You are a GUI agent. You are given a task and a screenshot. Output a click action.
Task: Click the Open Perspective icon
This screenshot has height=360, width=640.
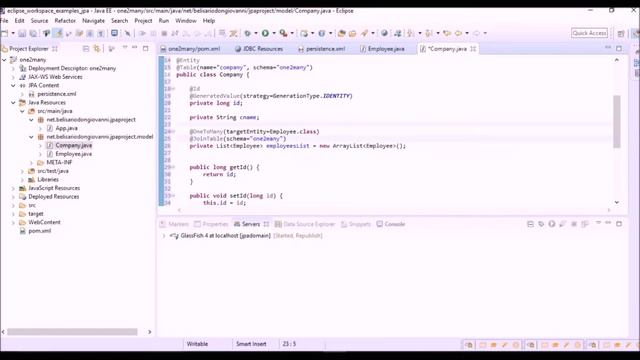point(621,33)
